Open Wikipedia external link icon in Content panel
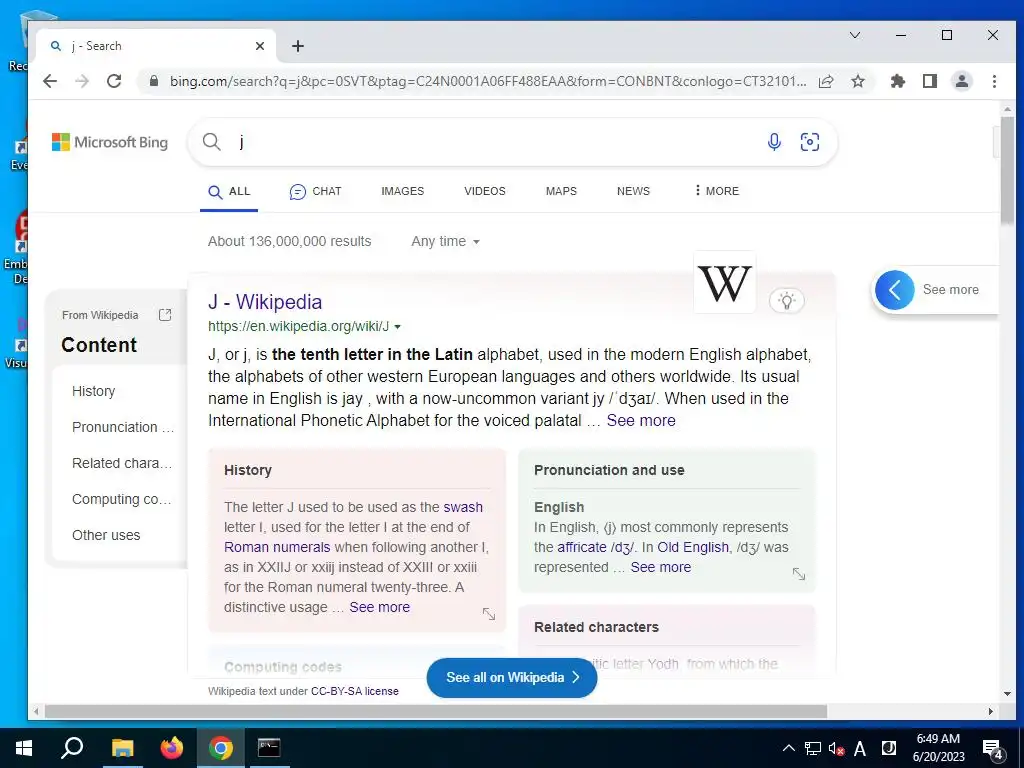This screenshot has width=1024, height=768. (x=165, y=315)
